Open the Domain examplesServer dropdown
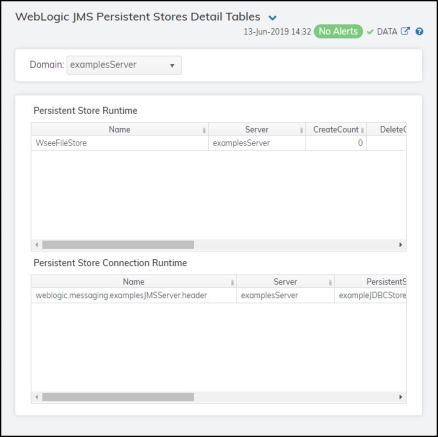Image resolution: width=438 pixels, height=437 pixels. [124, 65]
